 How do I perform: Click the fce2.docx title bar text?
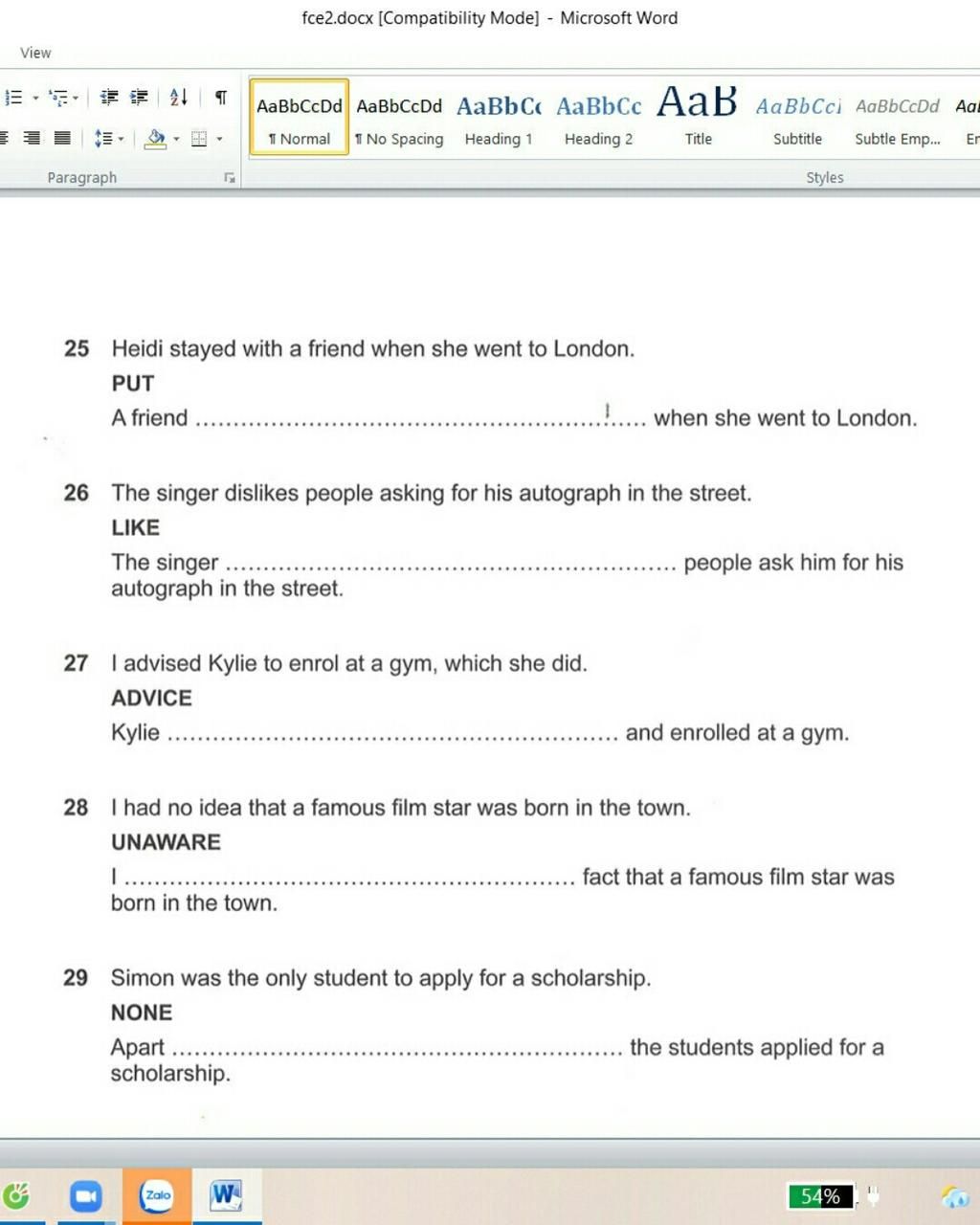click(489, 18)
